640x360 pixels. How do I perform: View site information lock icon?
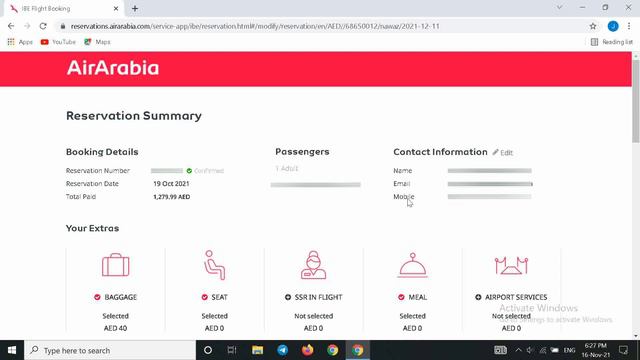tap(62, 26)
